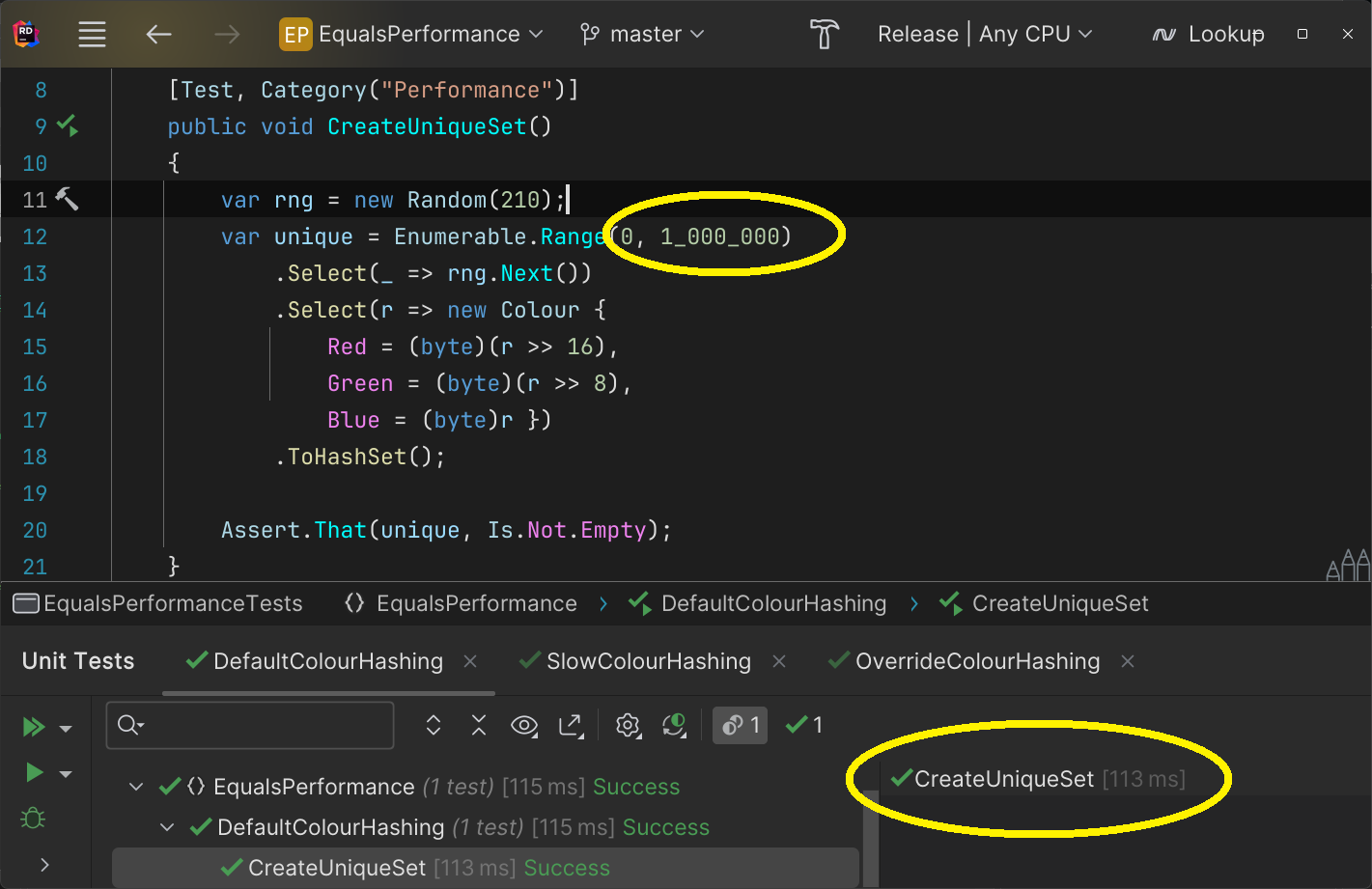Toggle the all tests count filter
Image resolution: width=1372 pixels, height=889 pixels.
(741, 725)
